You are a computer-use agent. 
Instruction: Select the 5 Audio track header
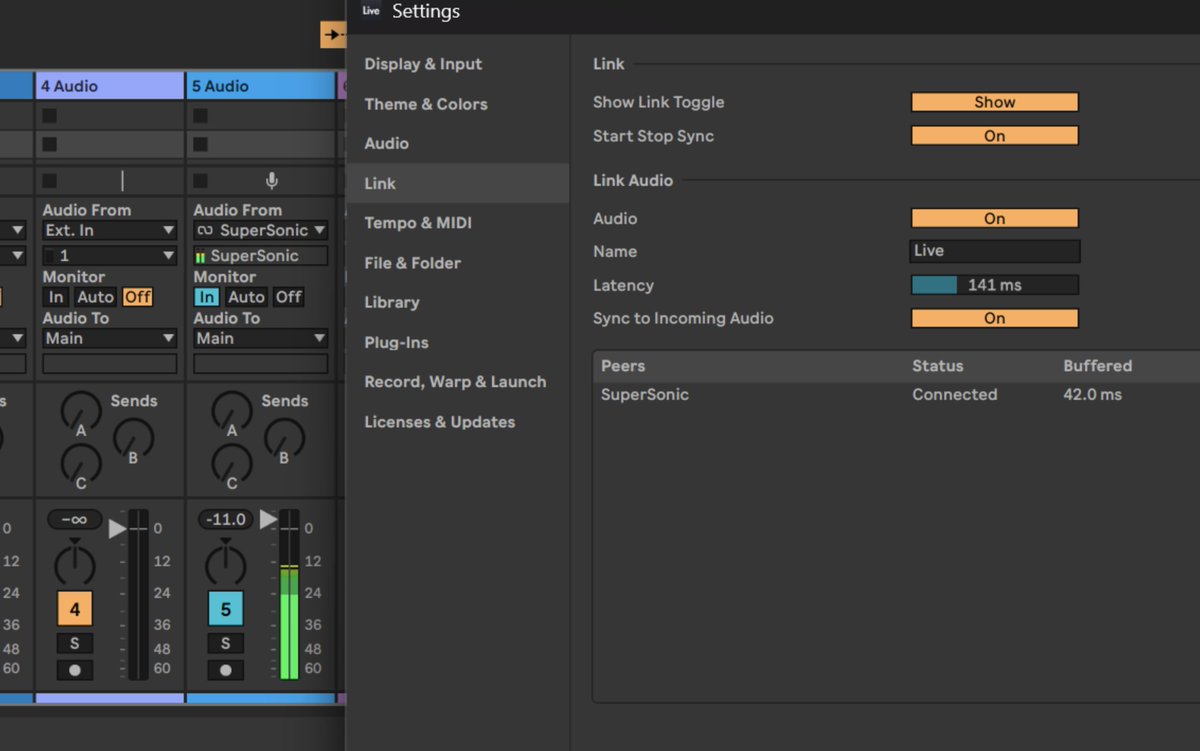tap(260, 86)
